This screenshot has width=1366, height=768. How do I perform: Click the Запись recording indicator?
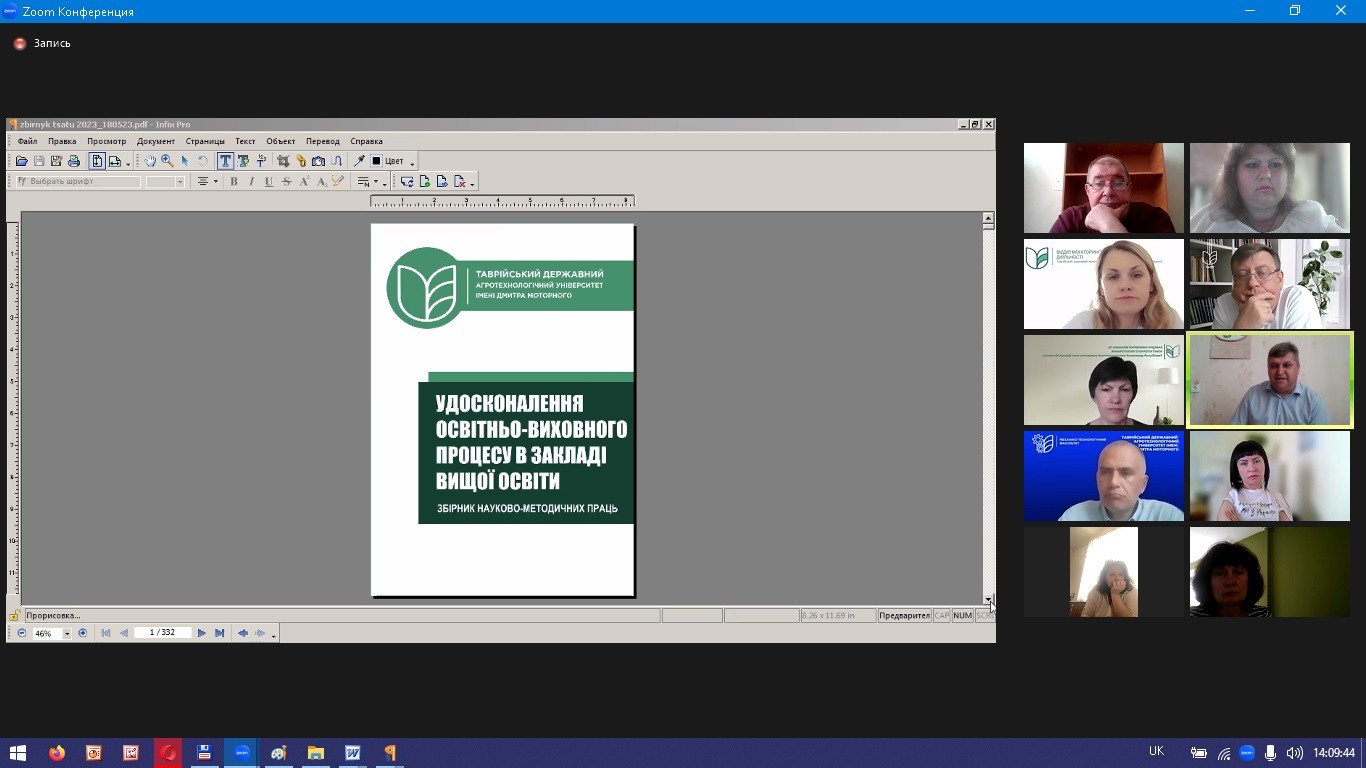(42, 43)
